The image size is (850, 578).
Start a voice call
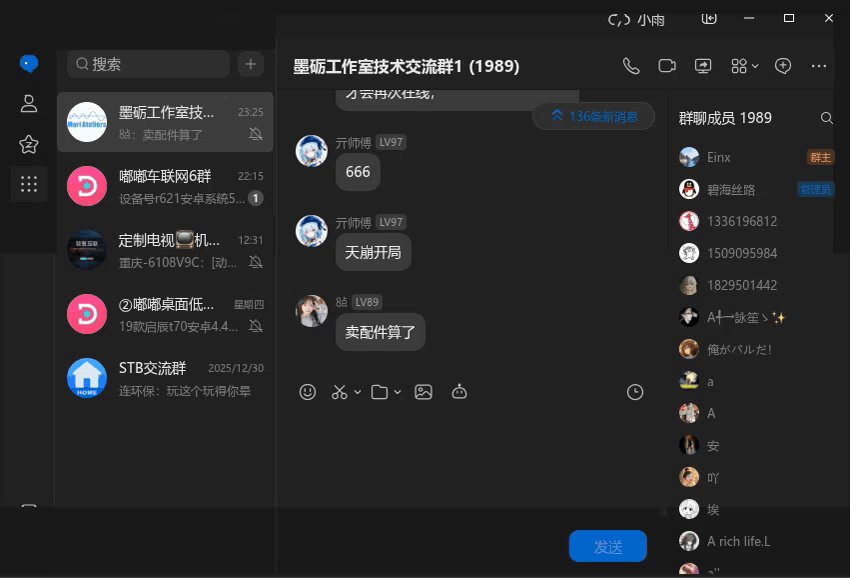click(x=631, y=65)
